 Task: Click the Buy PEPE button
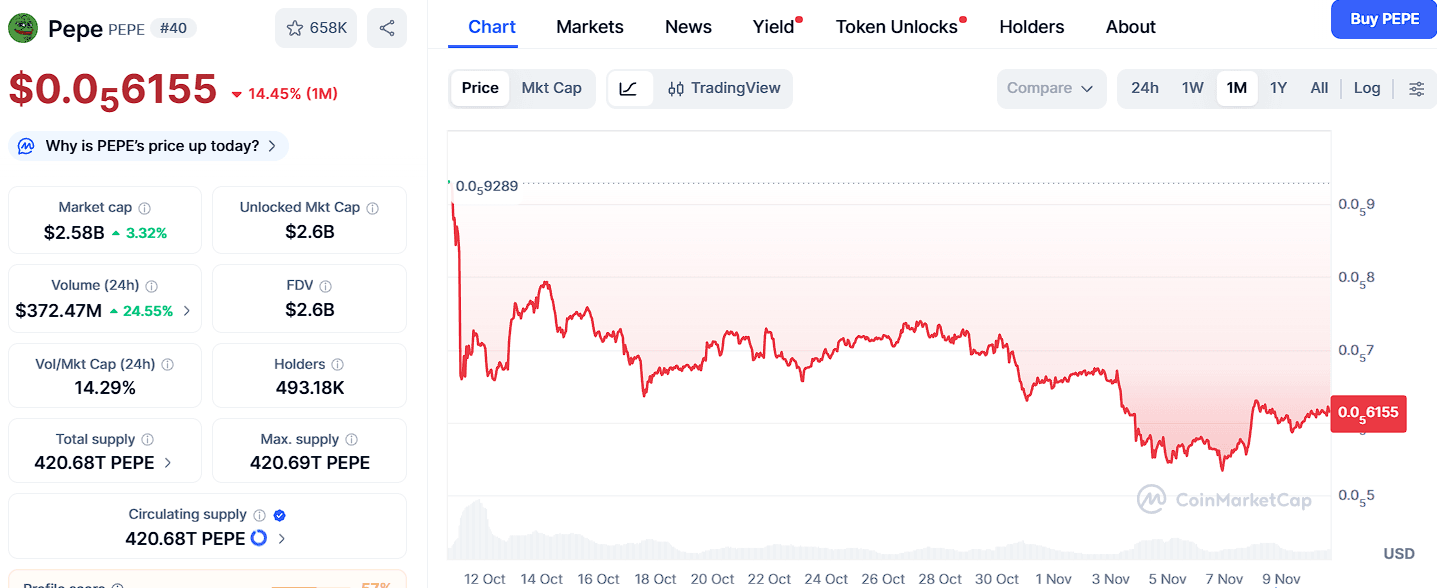click(1384, 19)
